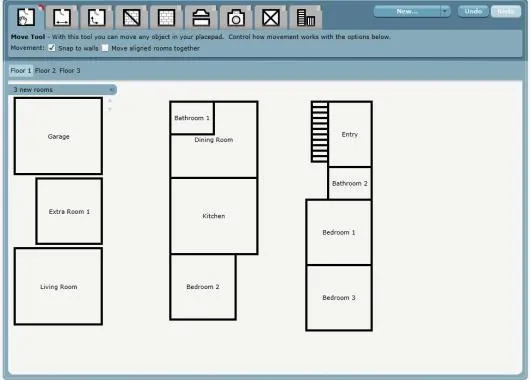Select the Bedroom 3 room
The width and height of the screenshot is (530, 380).
[x=339, y=298]
